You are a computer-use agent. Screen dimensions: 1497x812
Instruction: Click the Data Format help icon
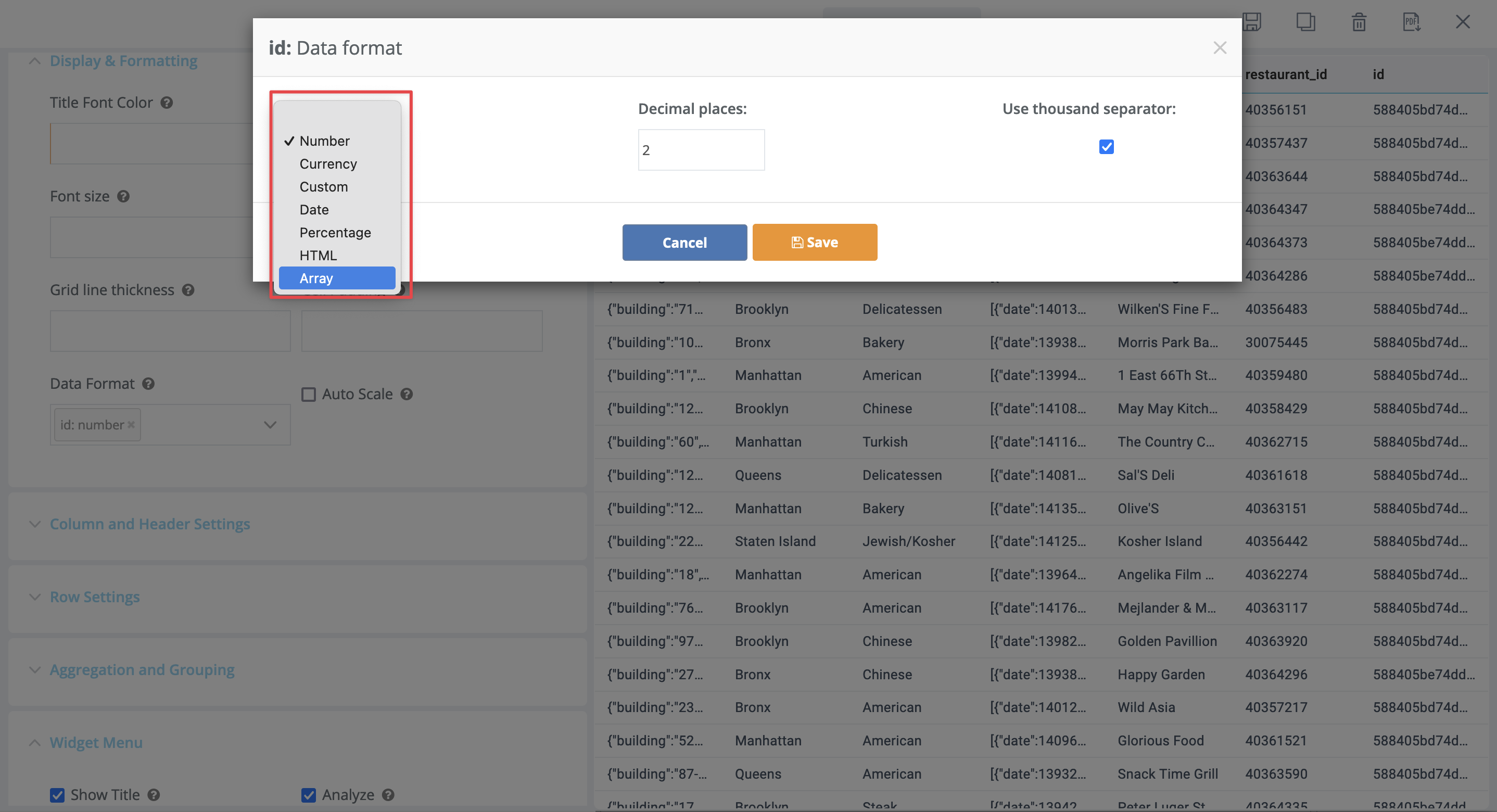149,384
